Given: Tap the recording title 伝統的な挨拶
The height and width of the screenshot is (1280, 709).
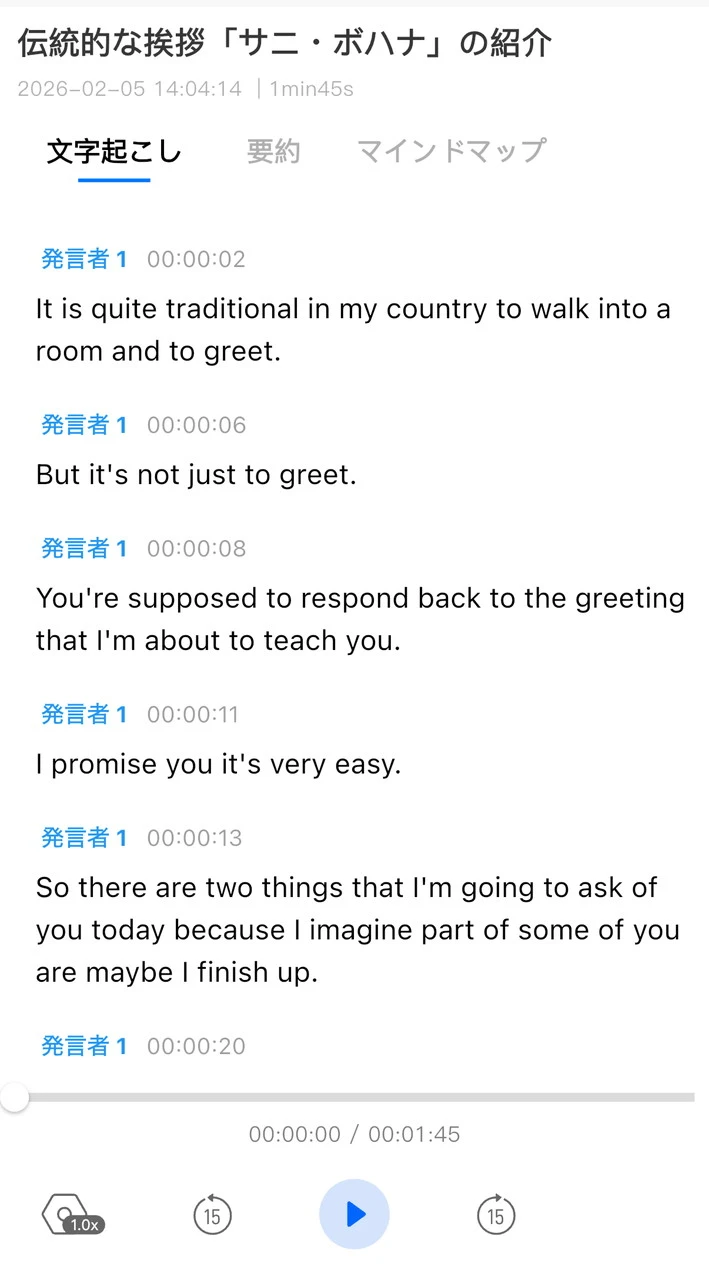Looking at the screenshot, I should (285, 43).
